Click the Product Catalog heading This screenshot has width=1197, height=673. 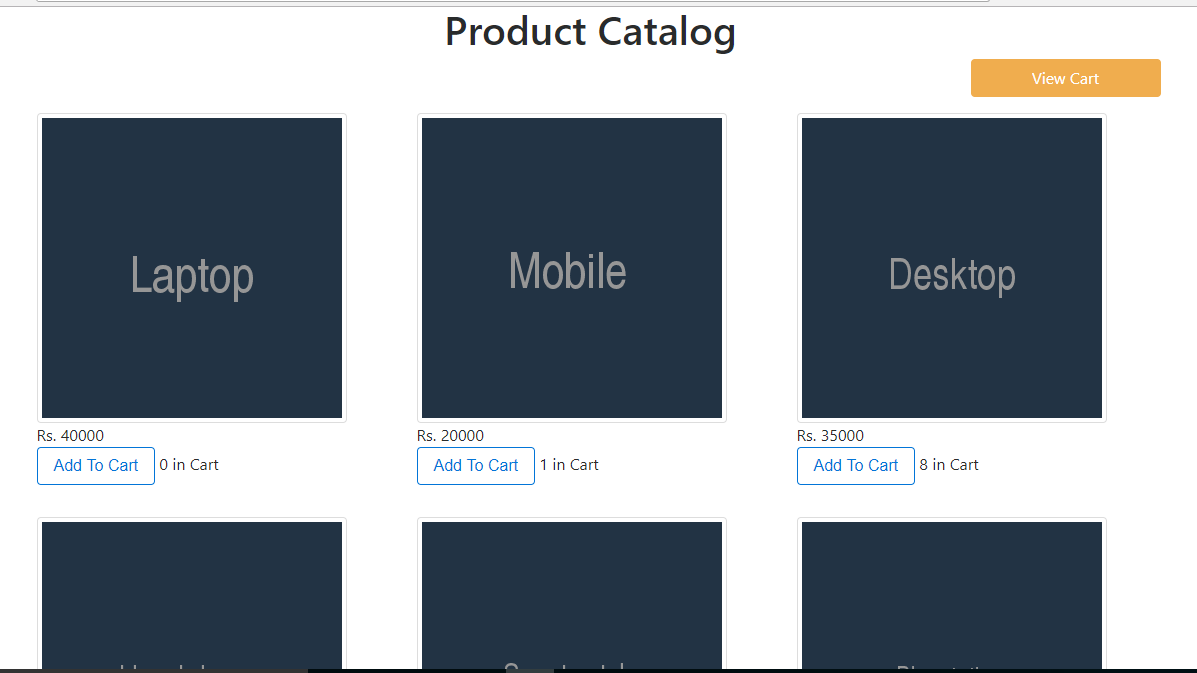590,32
